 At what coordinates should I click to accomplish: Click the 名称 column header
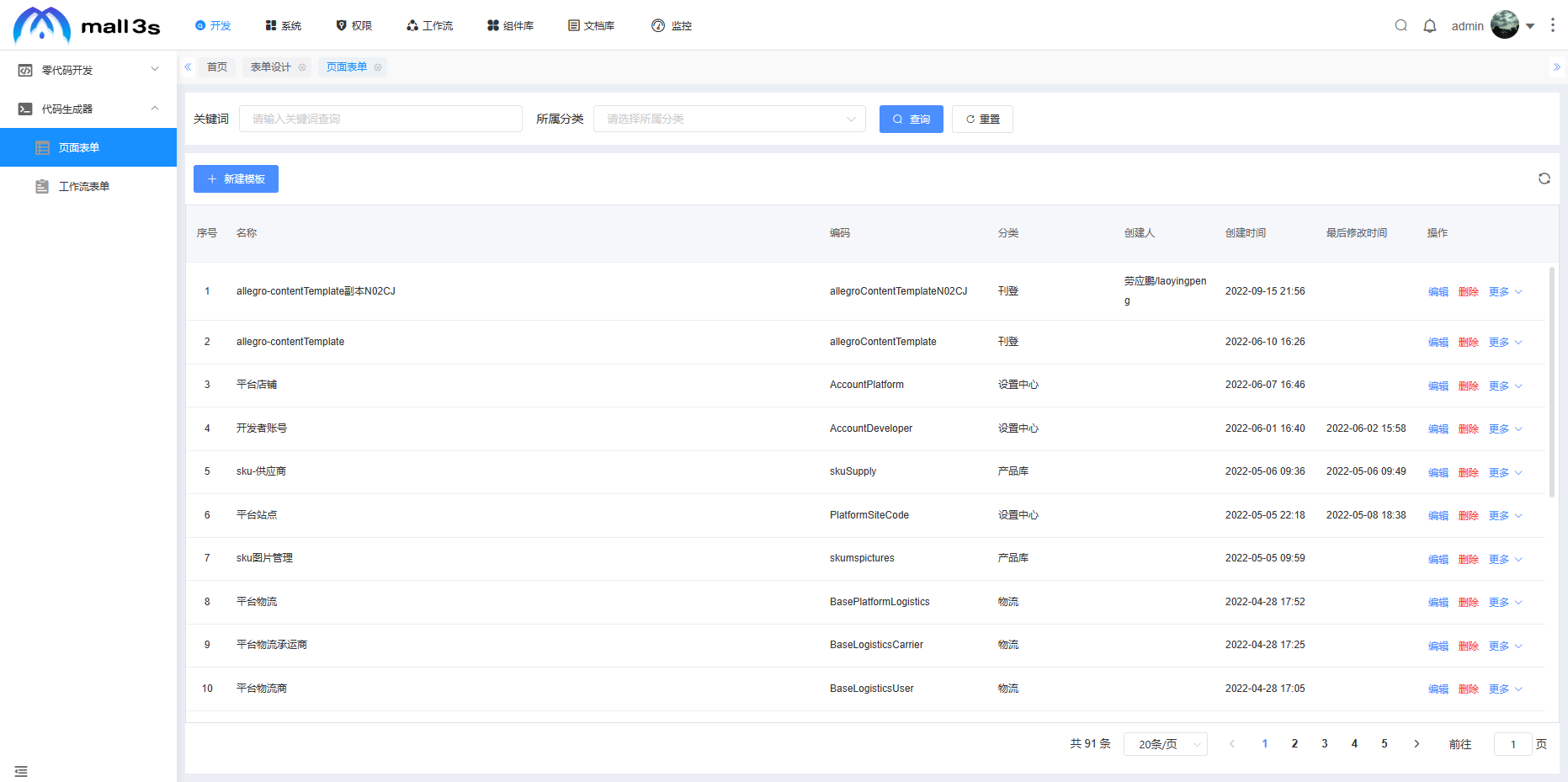coord(247,233)
